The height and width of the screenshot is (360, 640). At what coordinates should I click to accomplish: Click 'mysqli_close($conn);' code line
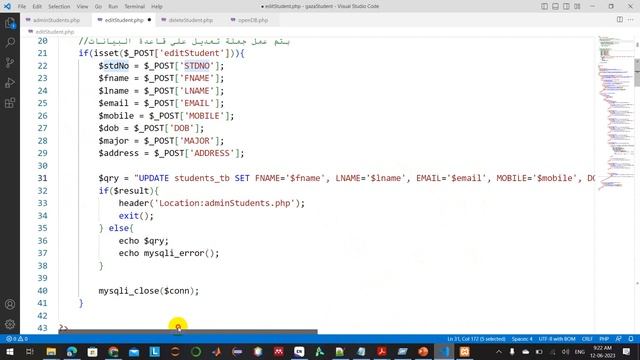click(149, 291)
